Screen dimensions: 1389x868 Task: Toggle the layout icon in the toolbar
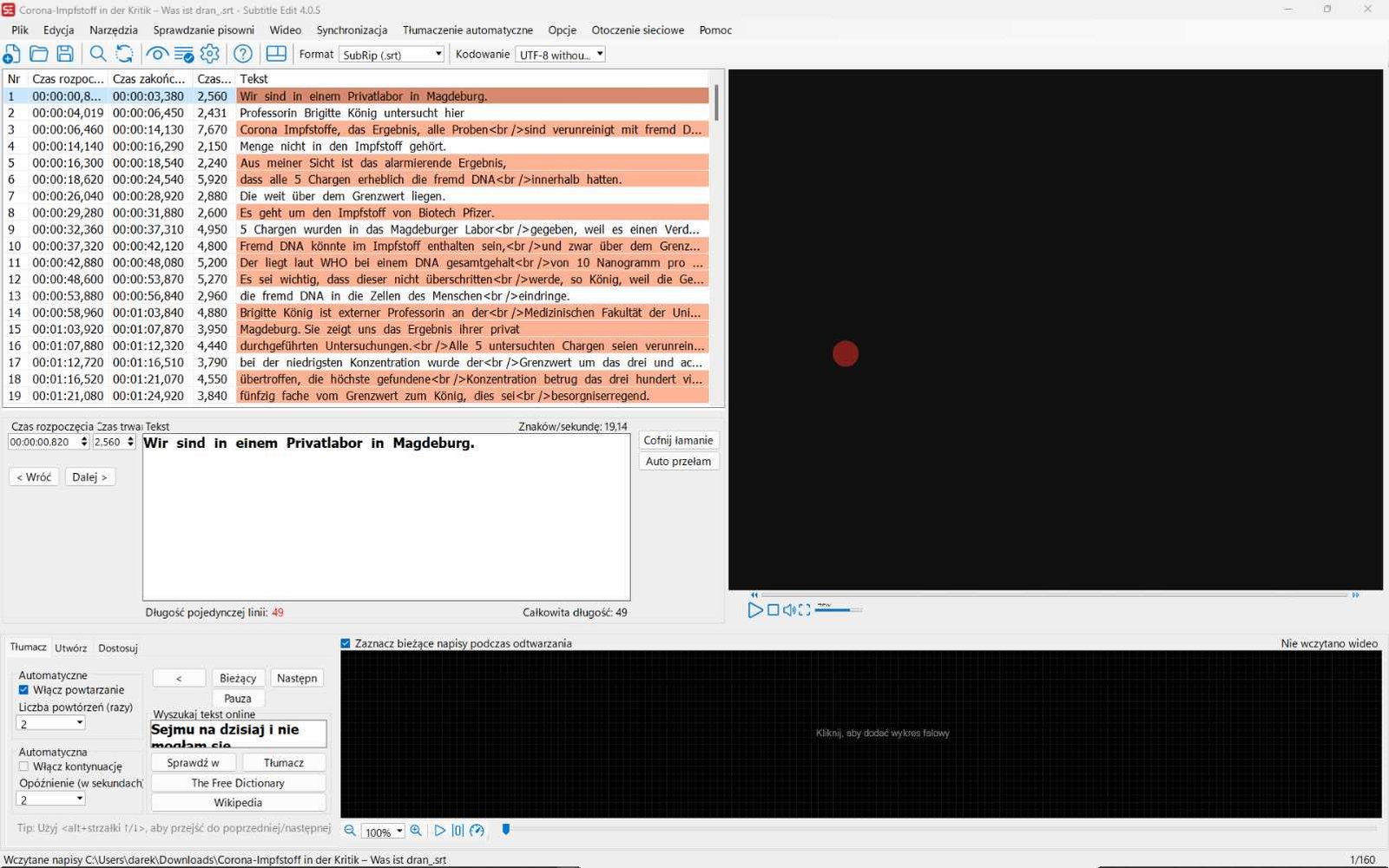276,54
